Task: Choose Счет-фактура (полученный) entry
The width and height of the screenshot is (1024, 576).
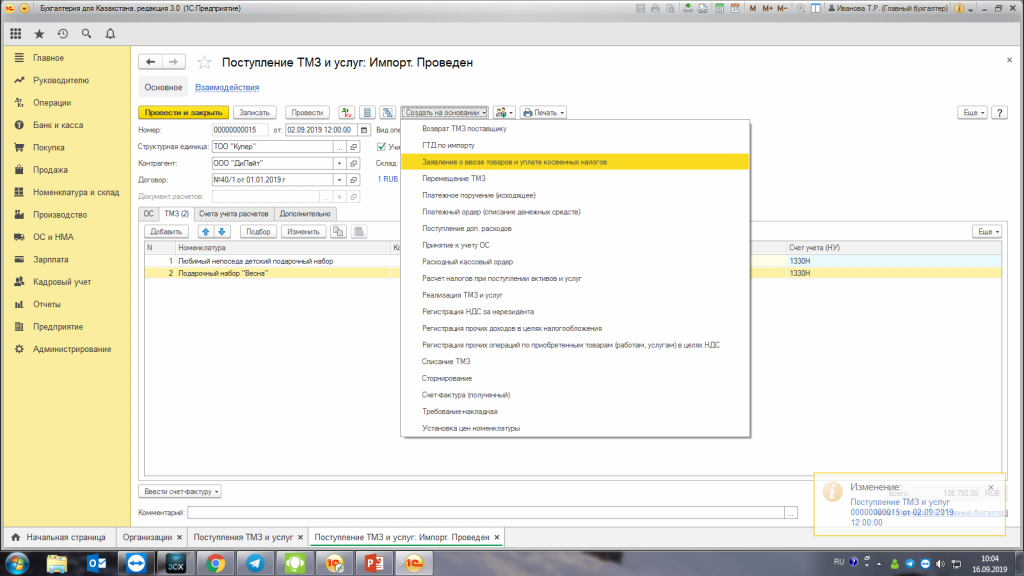Action: [x=575, y=395]
